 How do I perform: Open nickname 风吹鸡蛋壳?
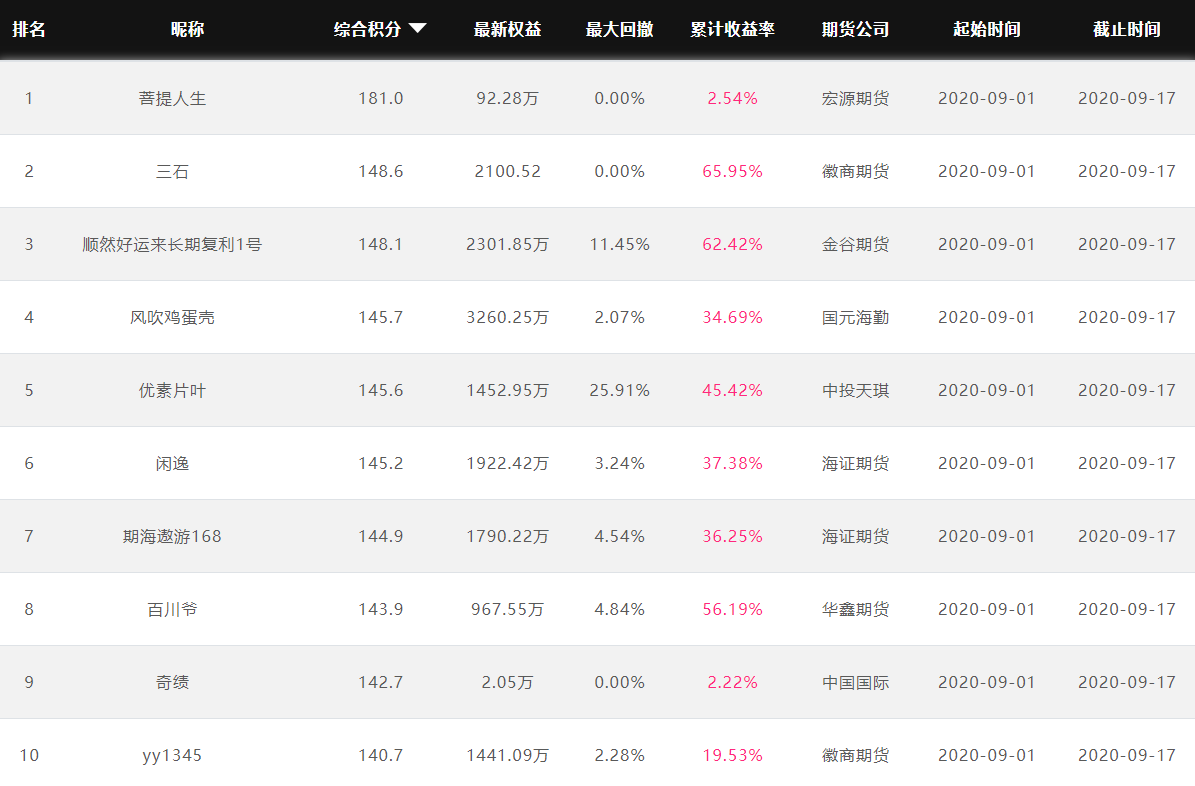click(172, 317)
